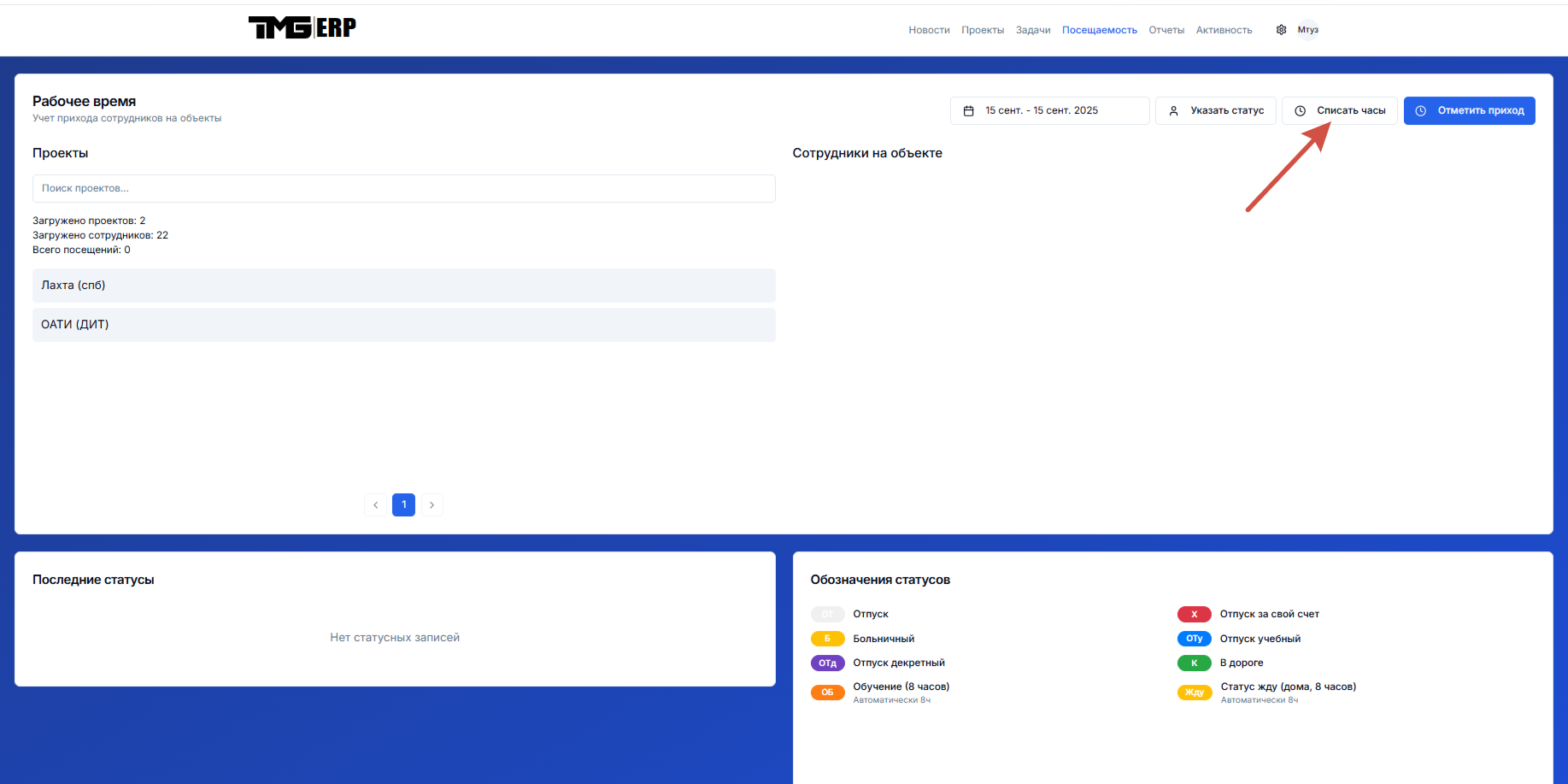
Task: Click the yellow Б sick leave badge
Action: [827, 639]
